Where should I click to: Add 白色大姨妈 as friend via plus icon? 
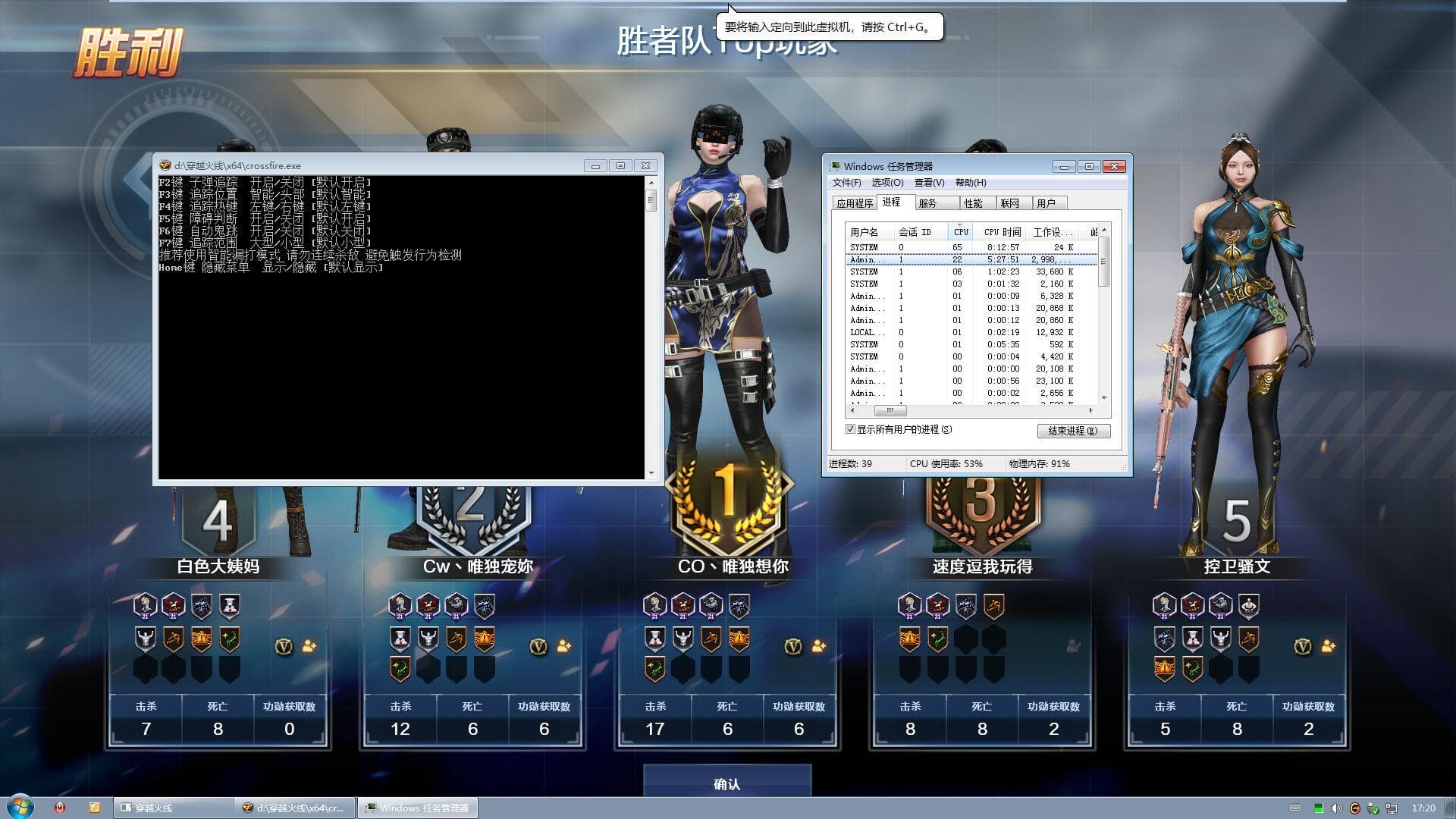tap(309, 646)
